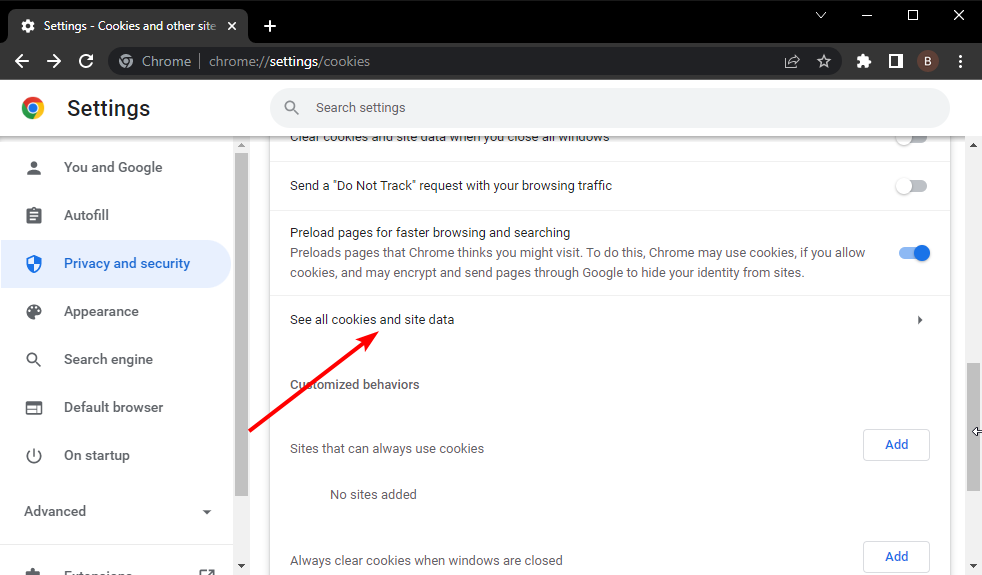982x575 pixels.
Task: Click the search magnifier icon in settings
Action: [x=291, y=108]
